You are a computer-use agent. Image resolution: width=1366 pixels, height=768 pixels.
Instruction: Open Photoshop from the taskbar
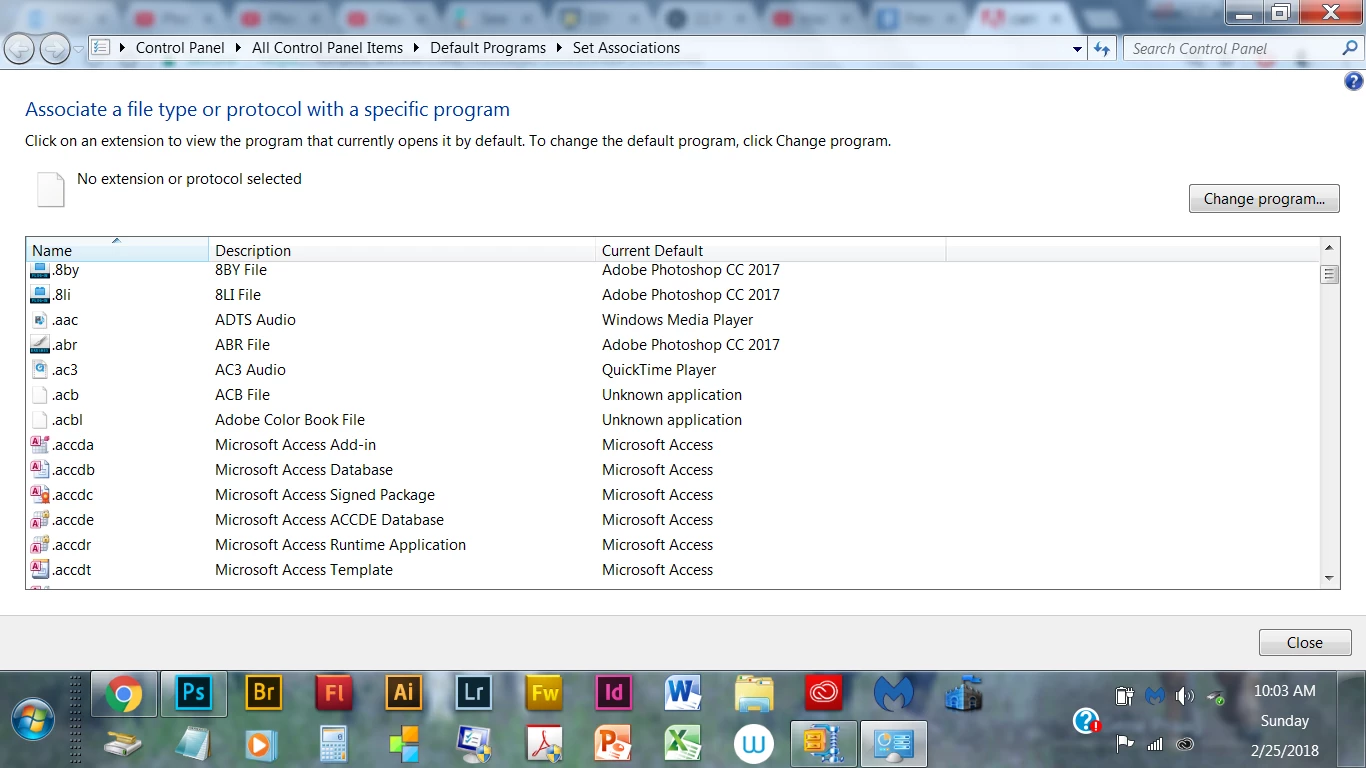(194, 694)
